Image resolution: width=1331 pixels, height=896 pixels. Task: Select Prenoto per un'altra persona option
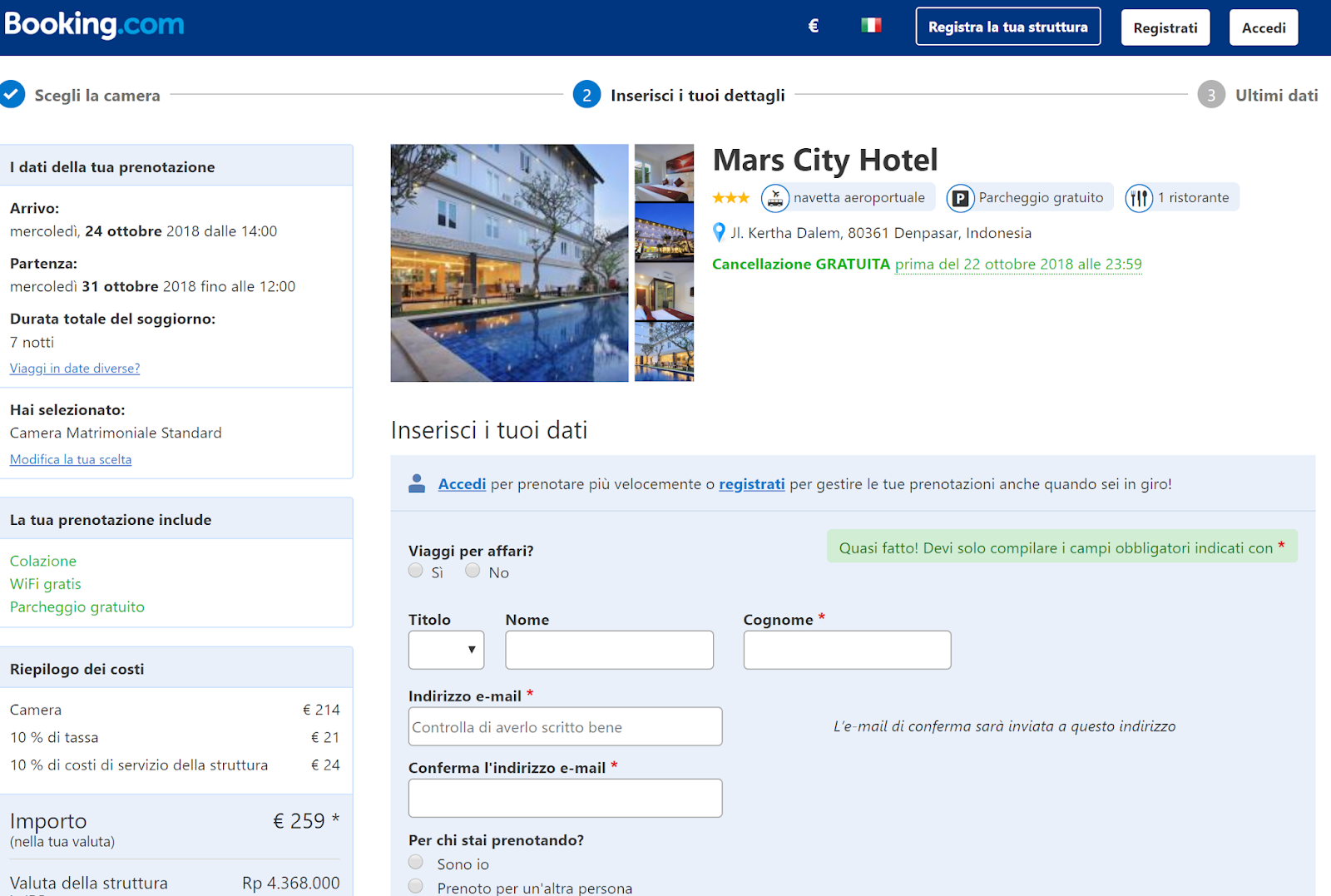coord(416,887)
